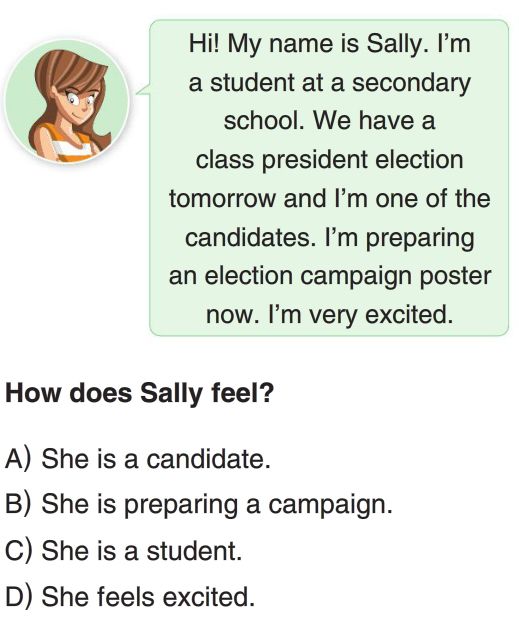Click the word 'Sally' in the question
This screenshot has height=626, width=519.
click(x=172, y=394)
